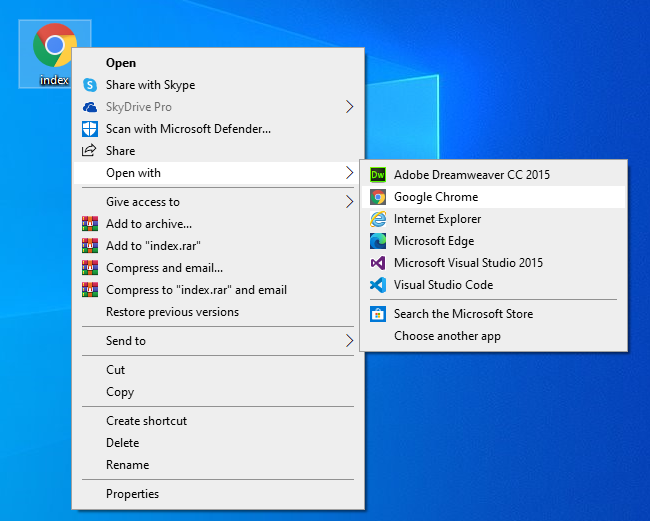Select Share with Skype

tap(218, 85)
